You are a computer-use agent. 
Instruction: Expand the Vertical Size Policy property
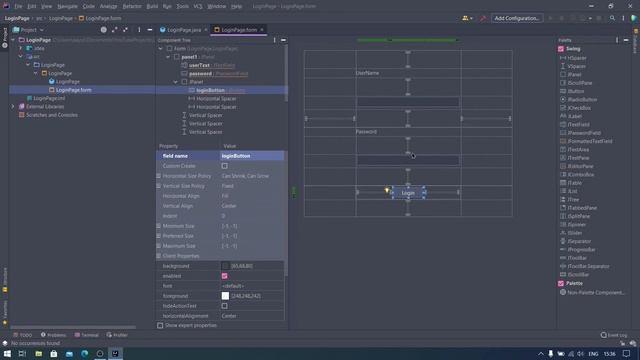[159, 186]
